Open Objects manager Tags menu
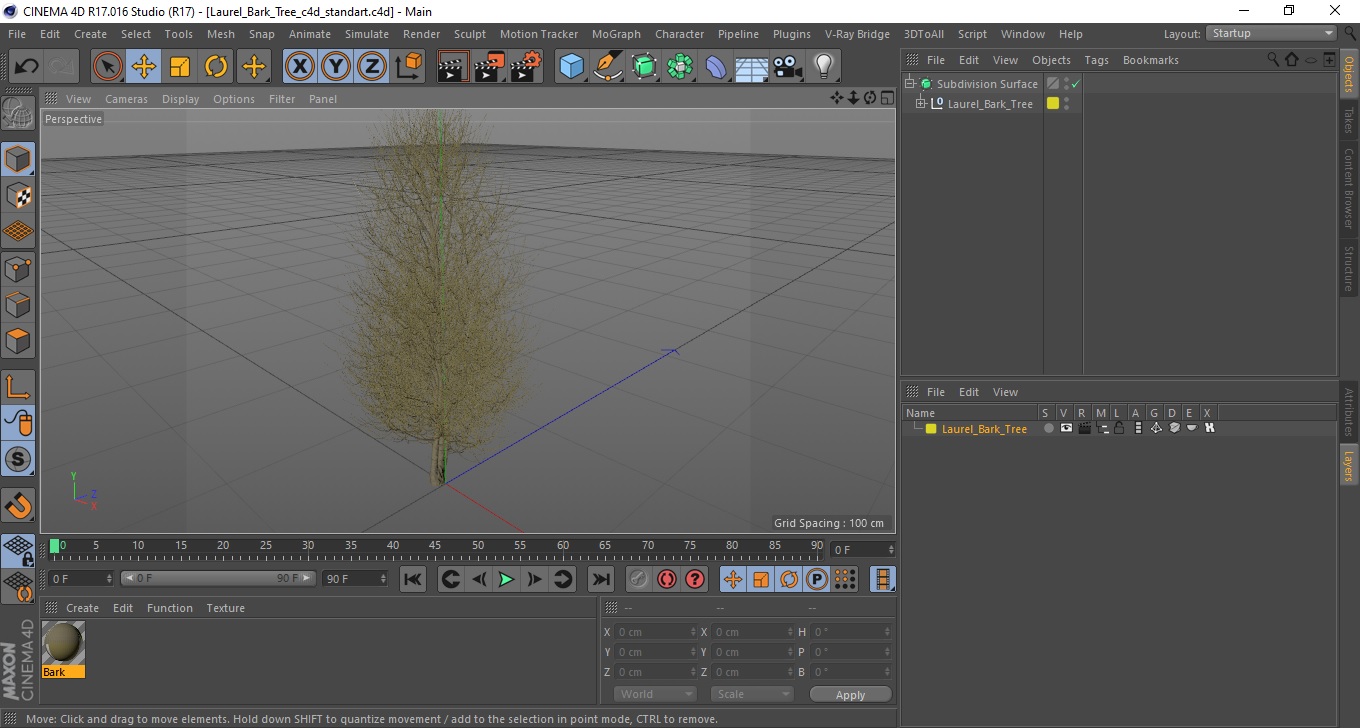The width and height of the screenshot is (1360, 728). point(1096,60)
